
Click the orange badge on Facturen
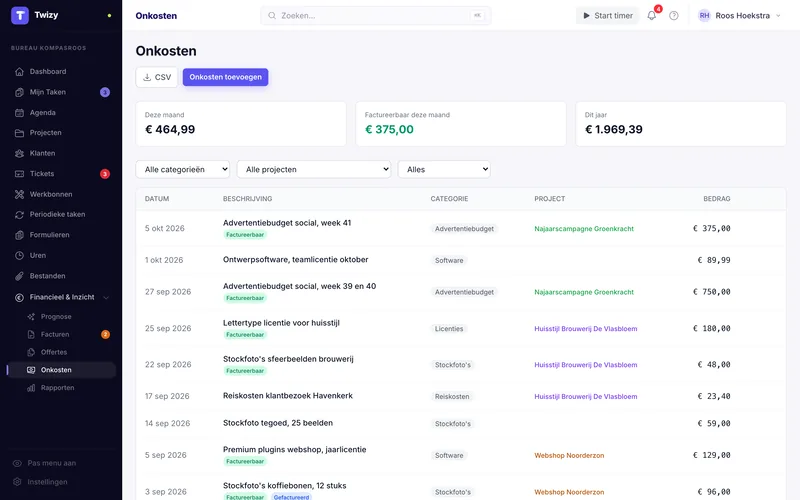pos(105,335)
